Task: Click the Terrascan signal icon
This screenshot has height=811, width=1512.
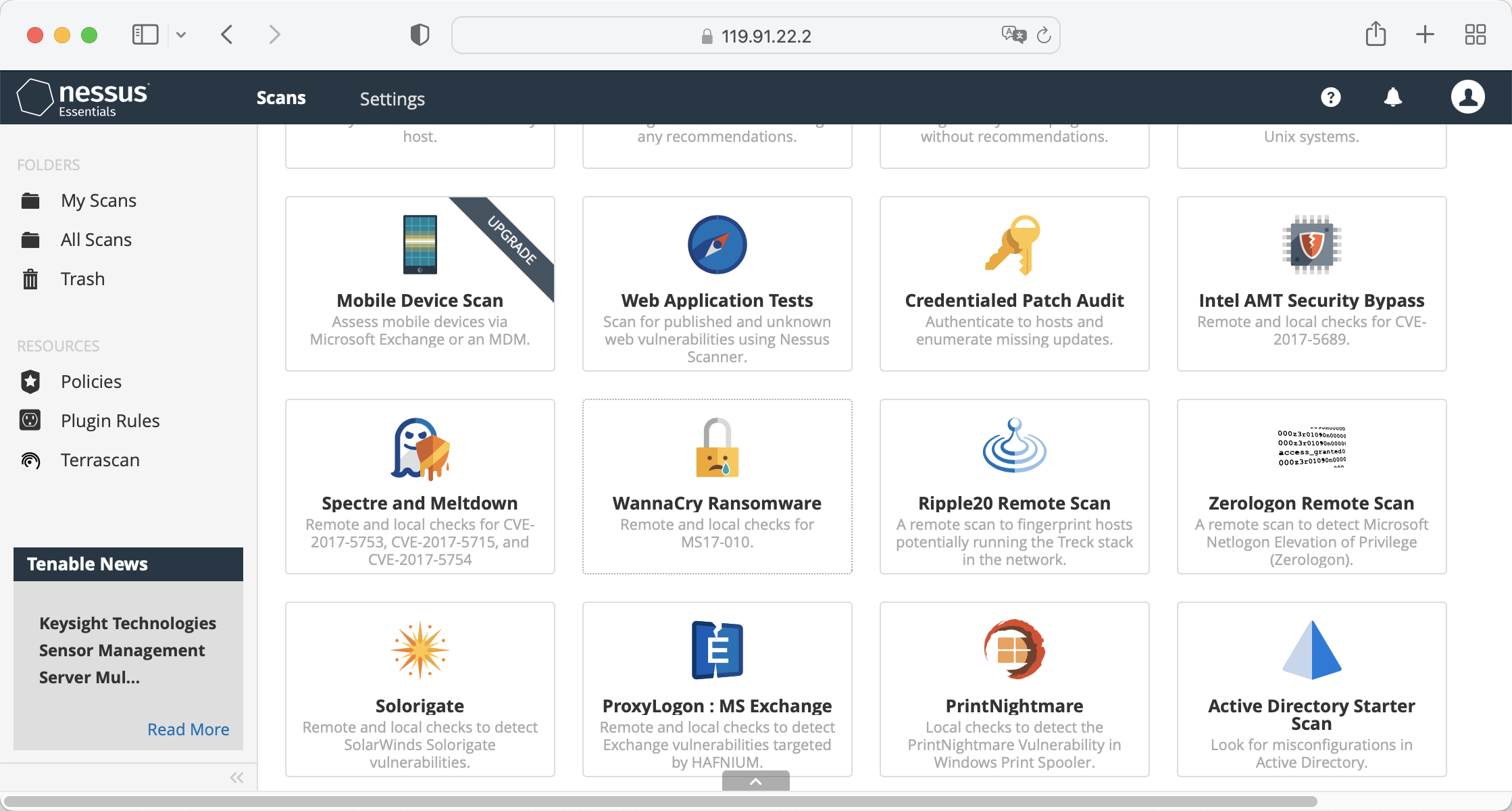Action: click(x=30, y=460)
